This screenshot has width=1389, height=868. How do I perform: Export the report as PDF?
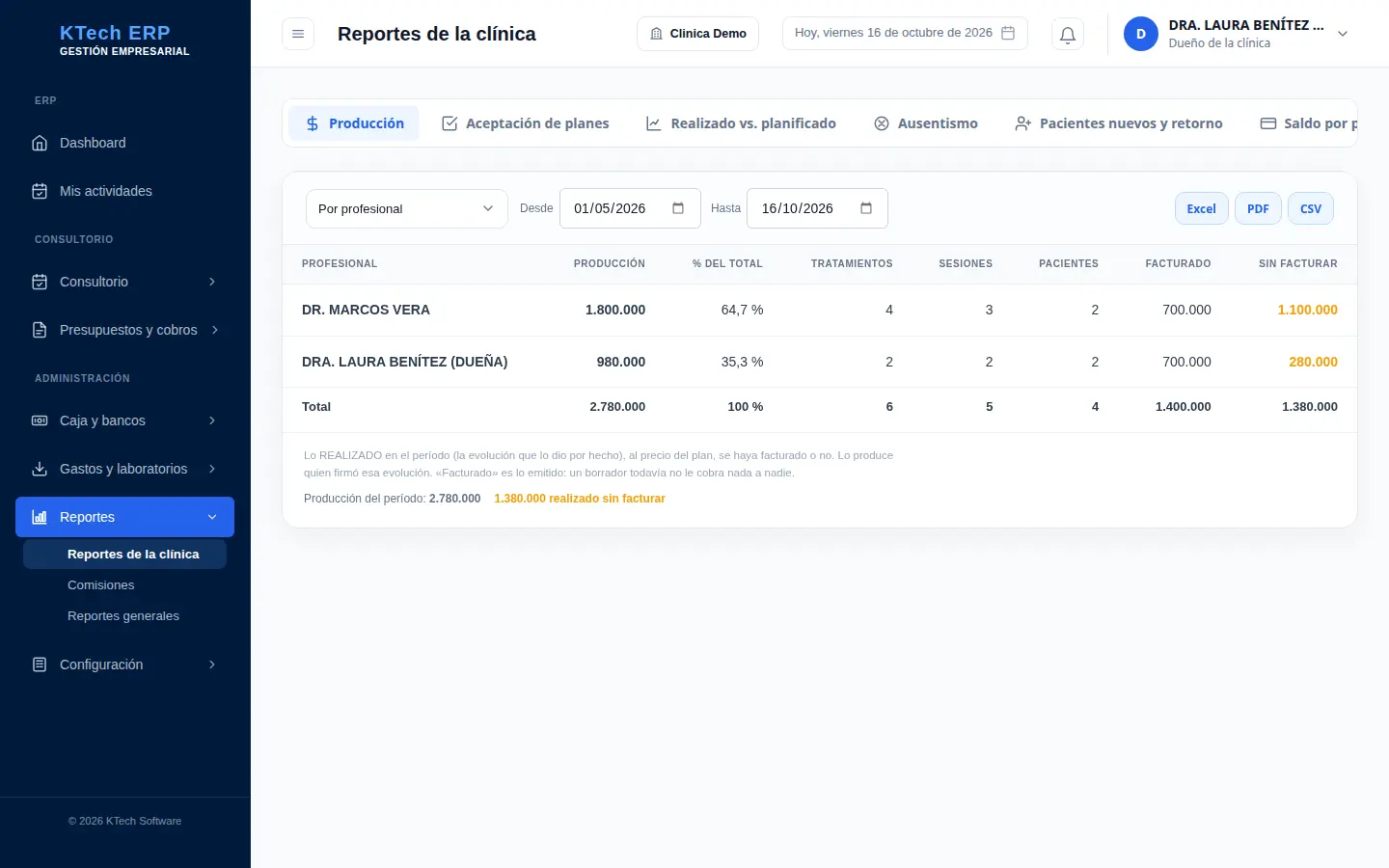coord(1258,208)
